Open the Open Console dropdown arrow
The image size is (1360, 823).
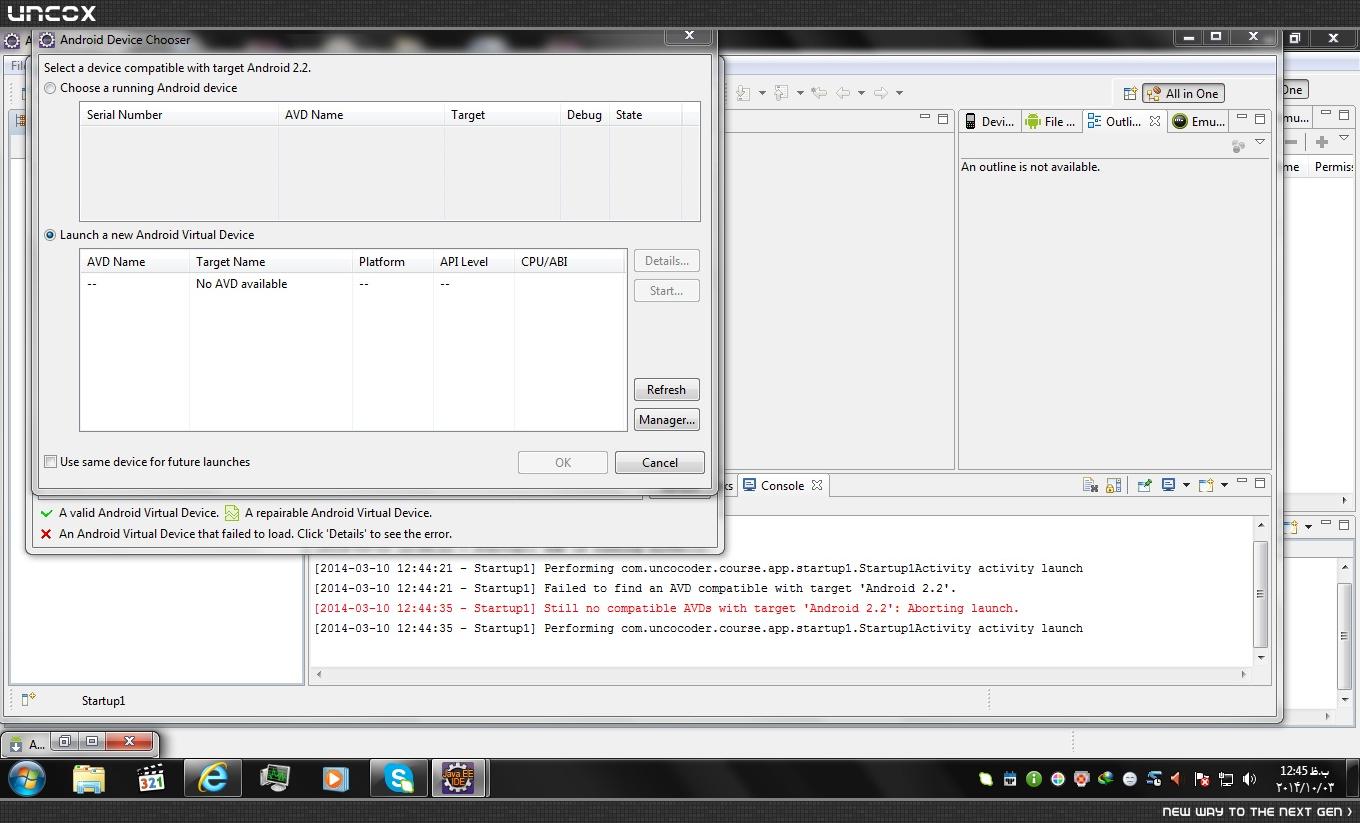click(1224, 485)
